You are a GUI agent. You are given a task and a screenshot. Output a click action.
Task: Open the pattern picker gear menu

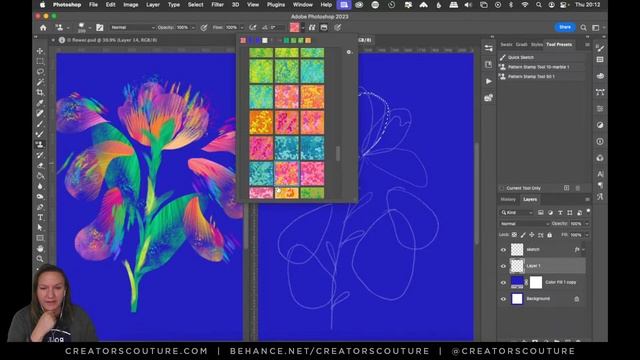coord(349,52)
